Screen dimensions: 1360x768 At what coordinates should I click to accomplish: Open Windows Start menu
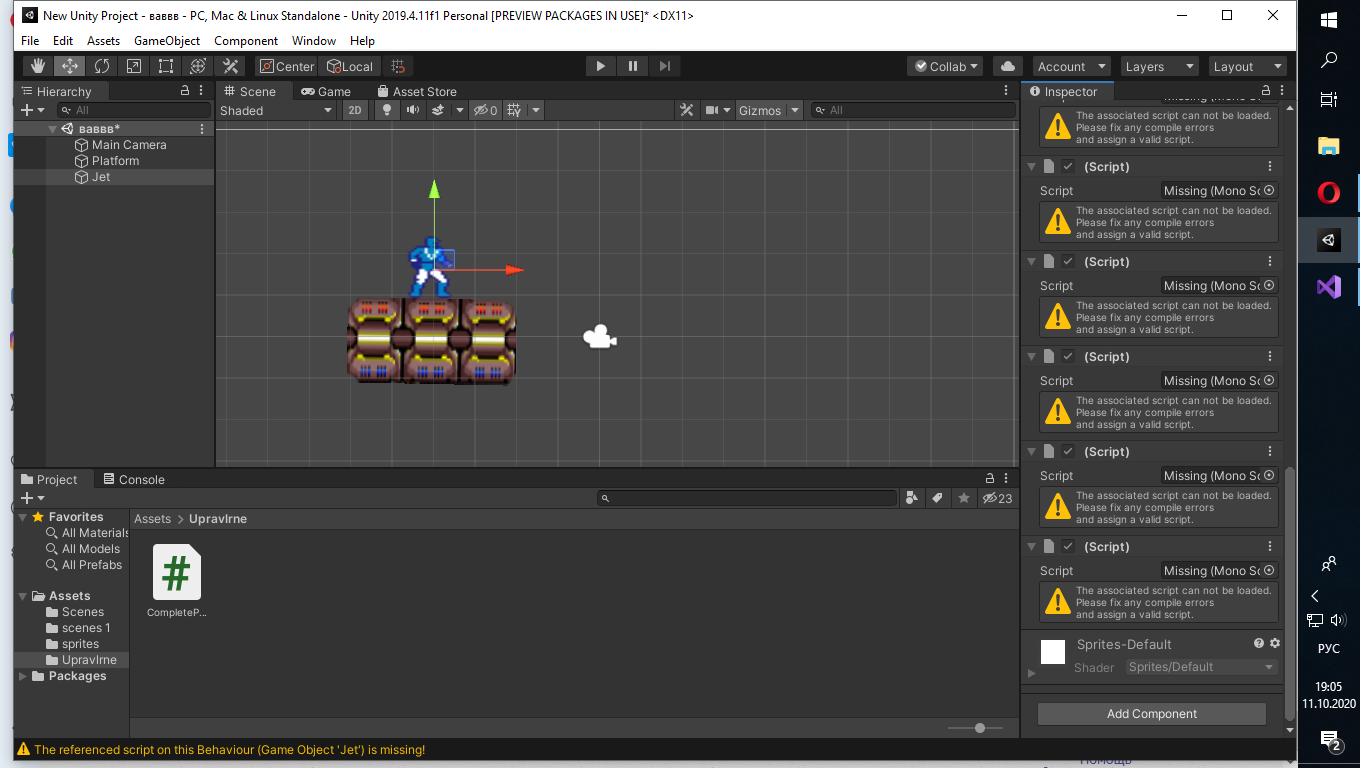coord(1328,20)
